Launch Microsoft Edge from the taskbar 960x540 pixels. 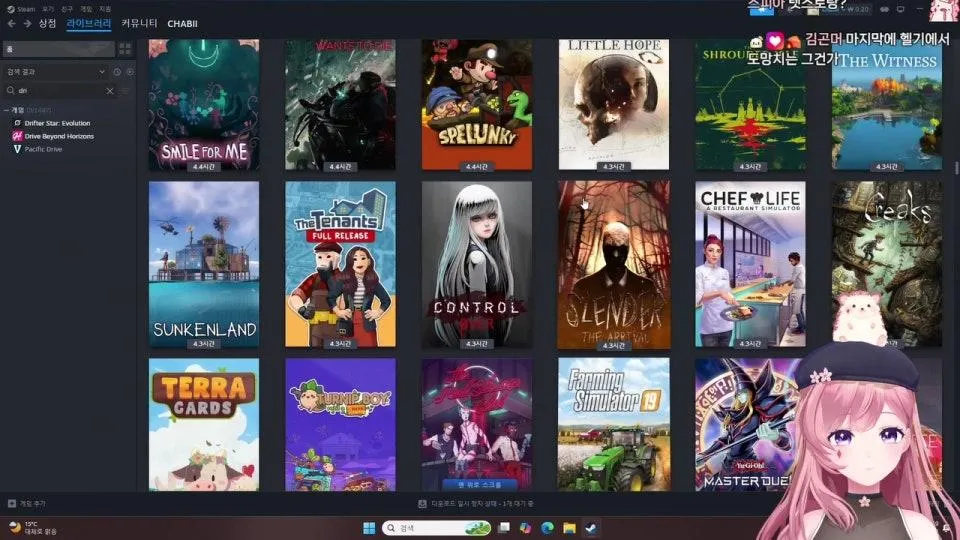[547, 528]
